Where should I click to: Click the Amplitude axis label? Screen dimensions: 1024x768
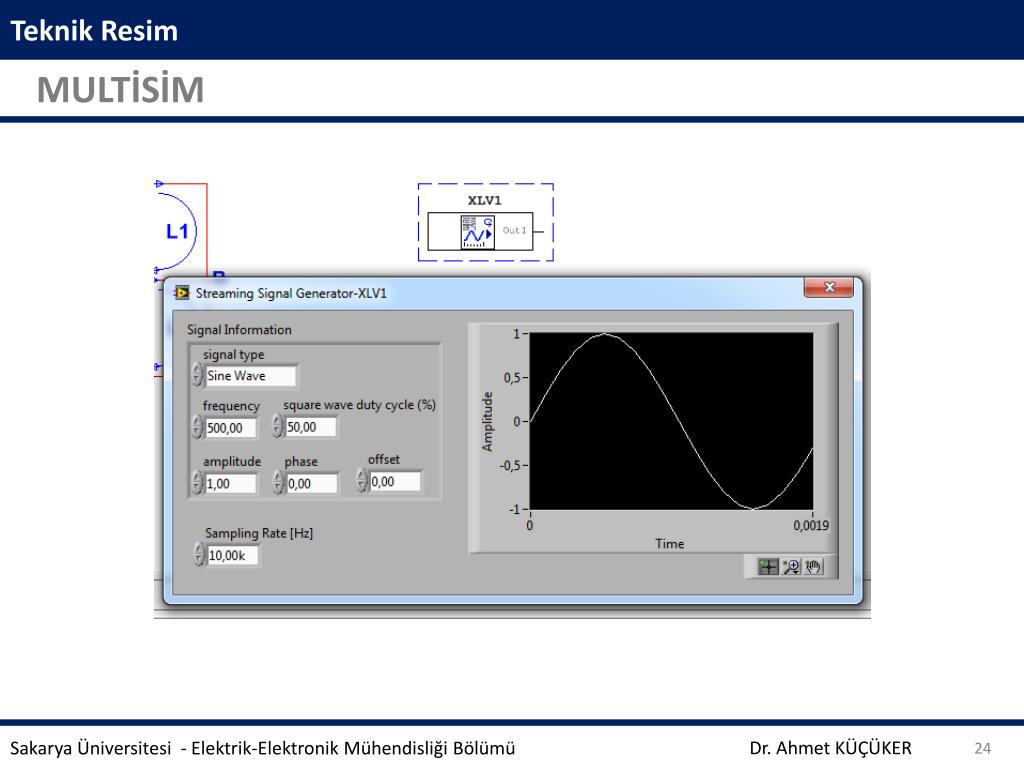pyautogui.click(x=487, y=422)
